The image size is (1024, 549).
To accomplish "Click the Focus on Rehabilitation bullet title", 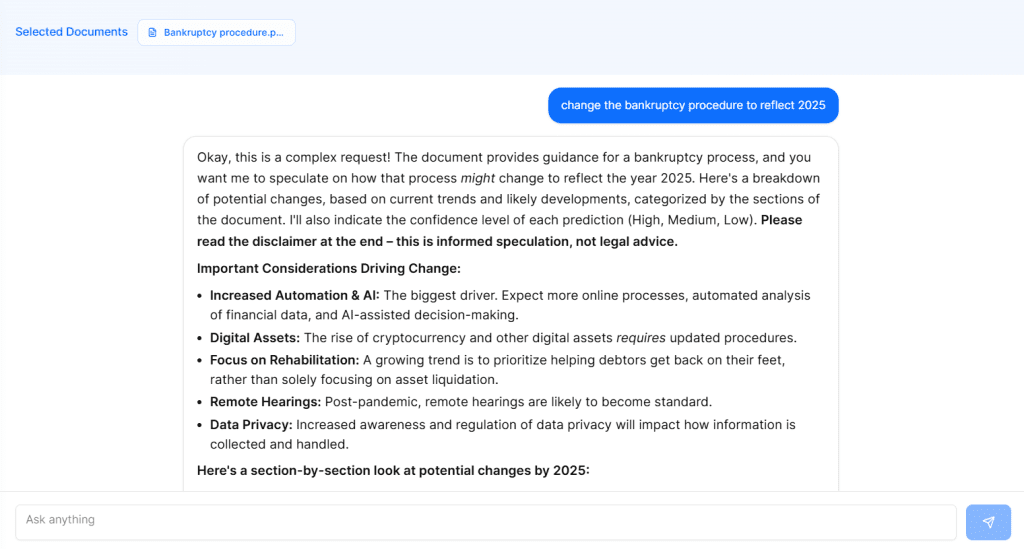I will [284, 360].
